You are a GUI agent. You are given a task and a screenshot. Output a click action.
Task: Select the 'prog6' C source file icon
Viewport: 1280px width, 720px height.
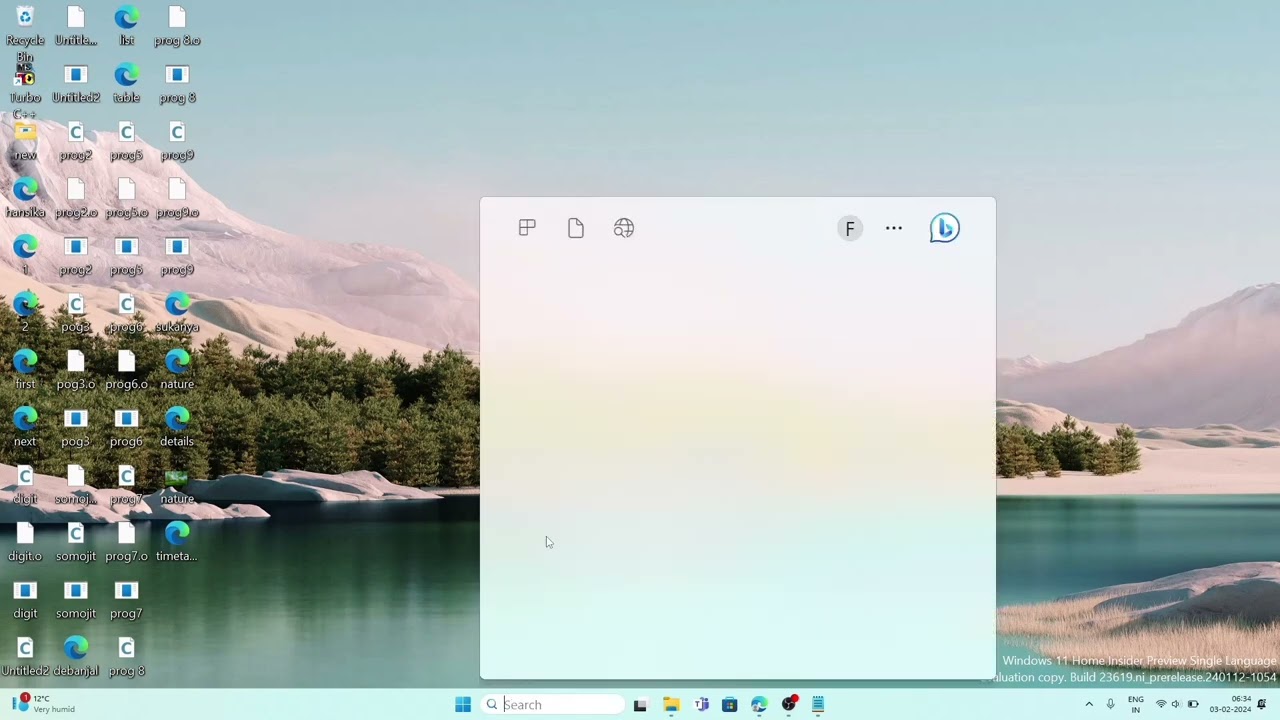(126, 313)
